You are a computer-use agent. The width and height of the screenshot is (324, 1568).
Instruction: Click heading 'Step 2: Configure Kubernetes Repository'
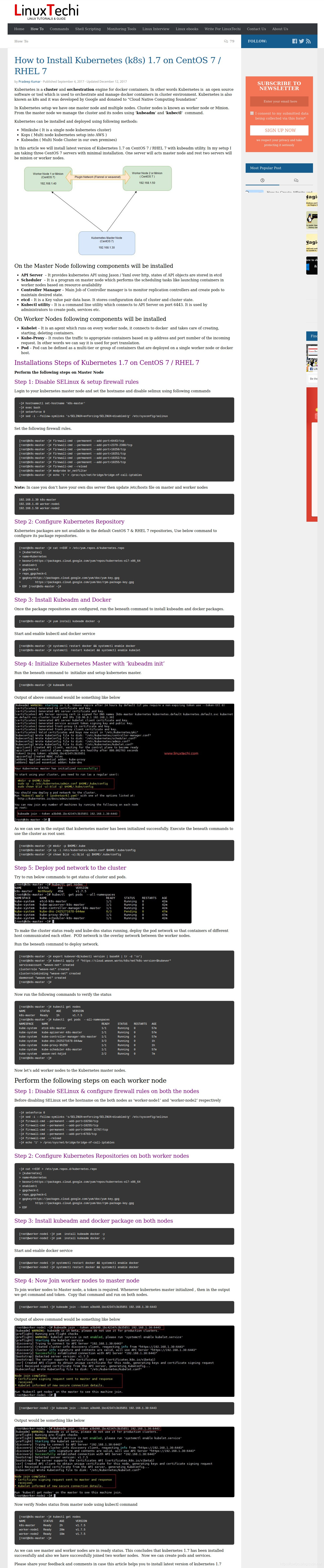click(69, 522)
